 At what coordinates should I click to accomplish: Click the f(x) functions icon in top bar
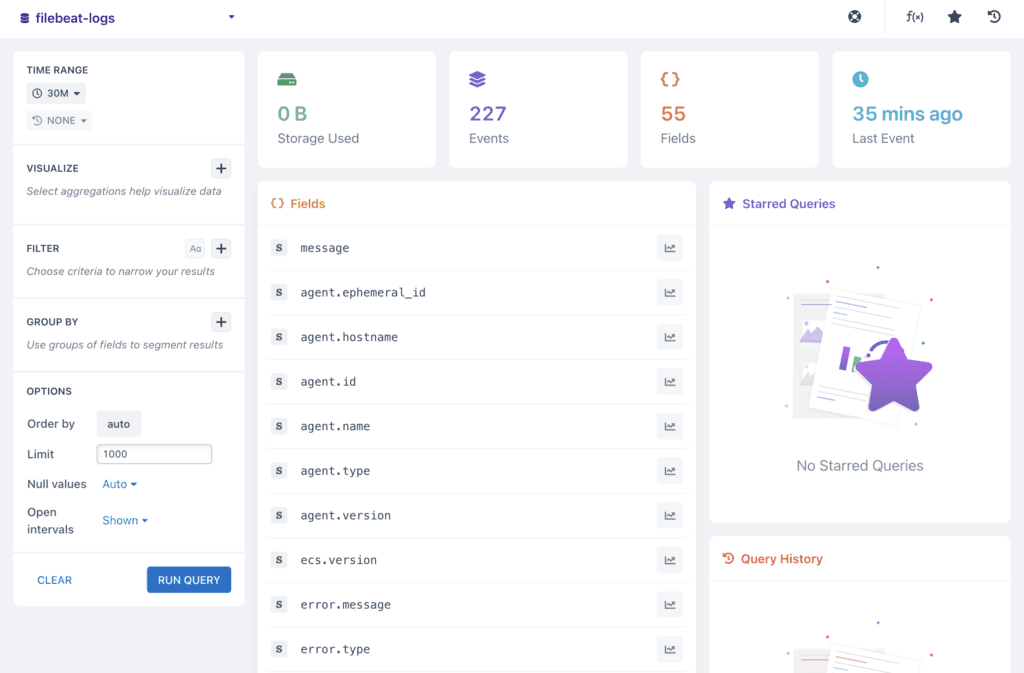tap(914, 17)
